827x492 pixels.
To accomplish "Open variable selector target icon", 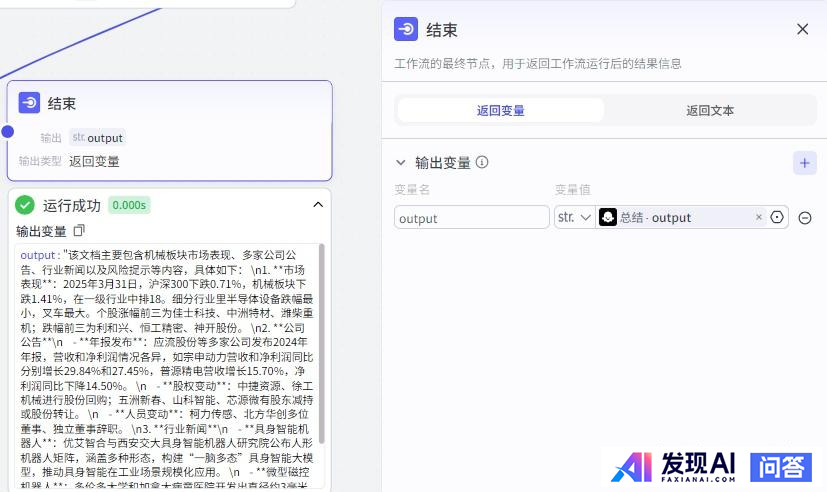I will tap(778, 217).
